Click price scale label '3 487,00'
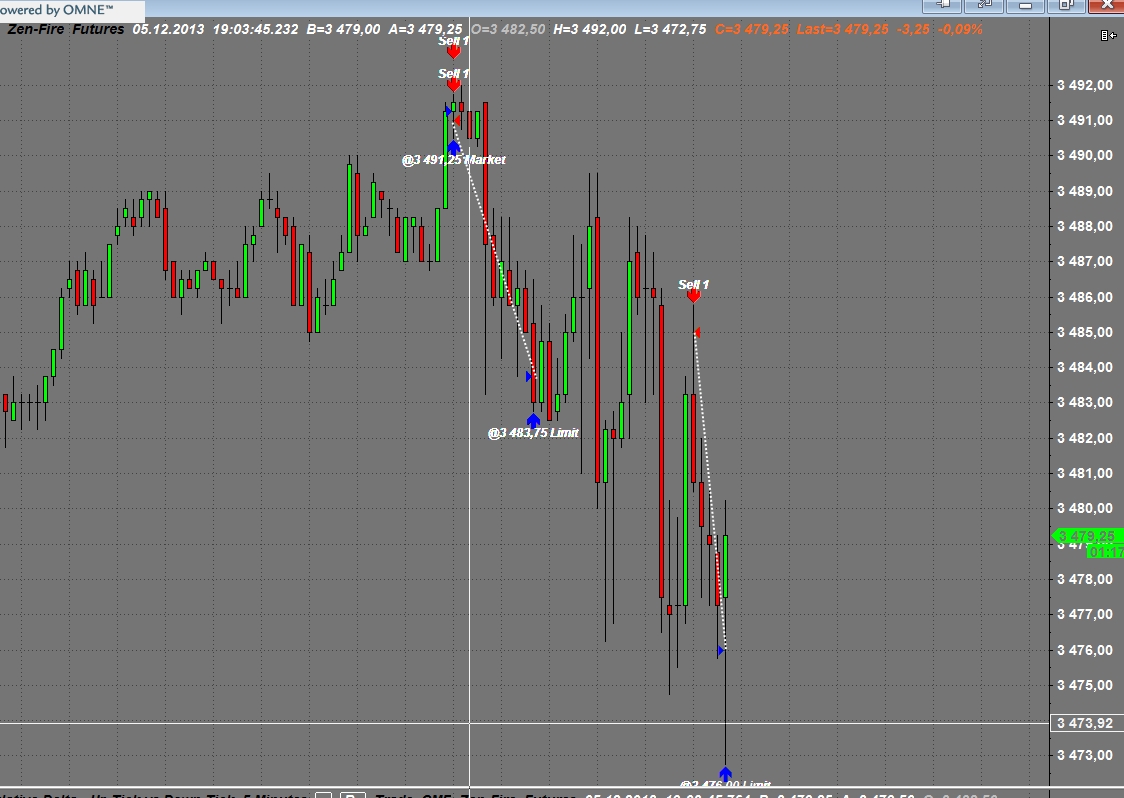The height and width of the screenshot is (798, 1124). pos(1085,262)
